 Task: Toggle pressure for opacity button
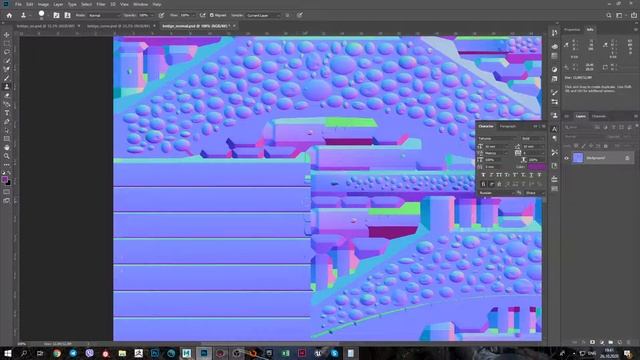(162, 15)
